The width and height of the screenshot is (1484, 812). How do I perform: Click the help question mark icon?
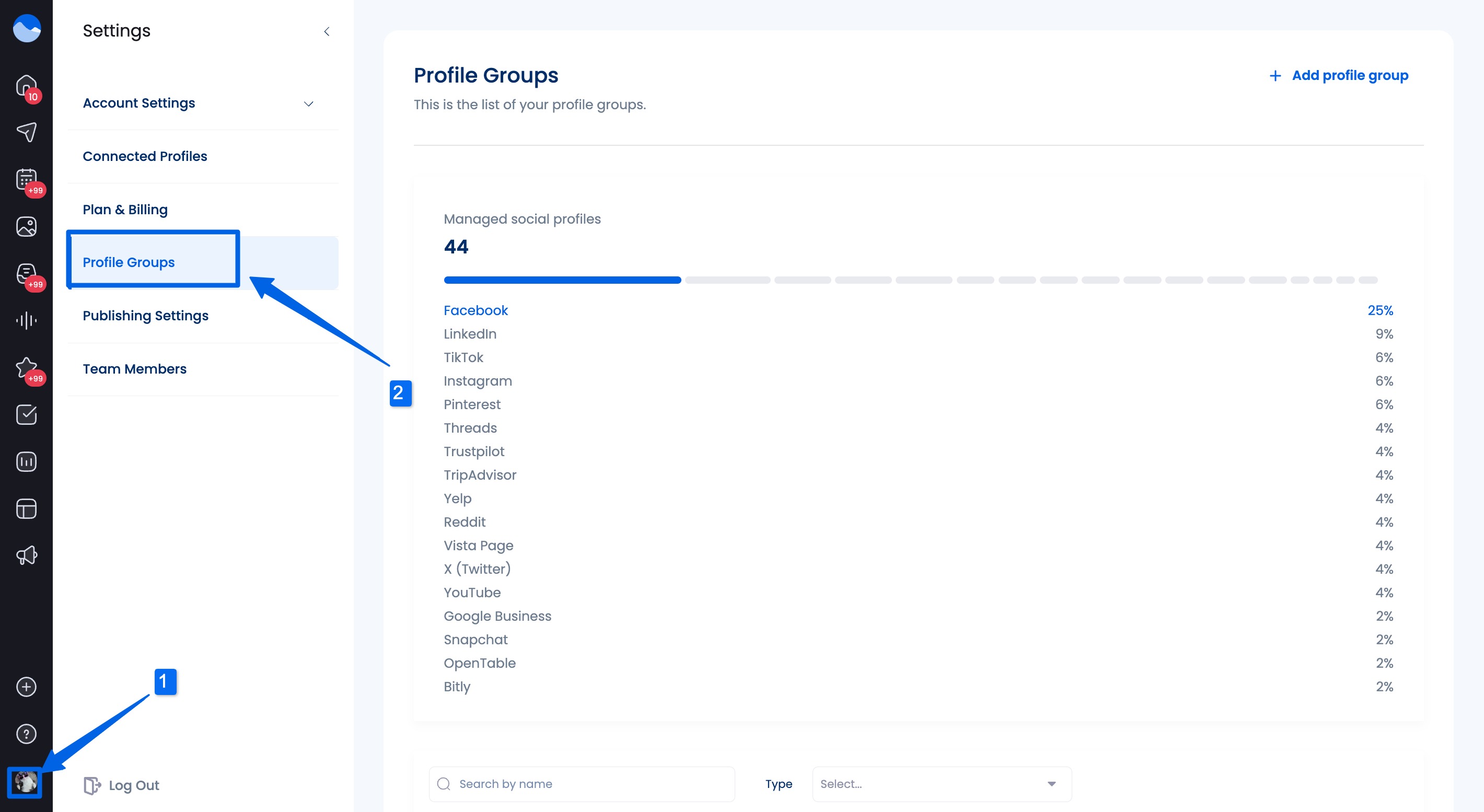coord(26,734)
